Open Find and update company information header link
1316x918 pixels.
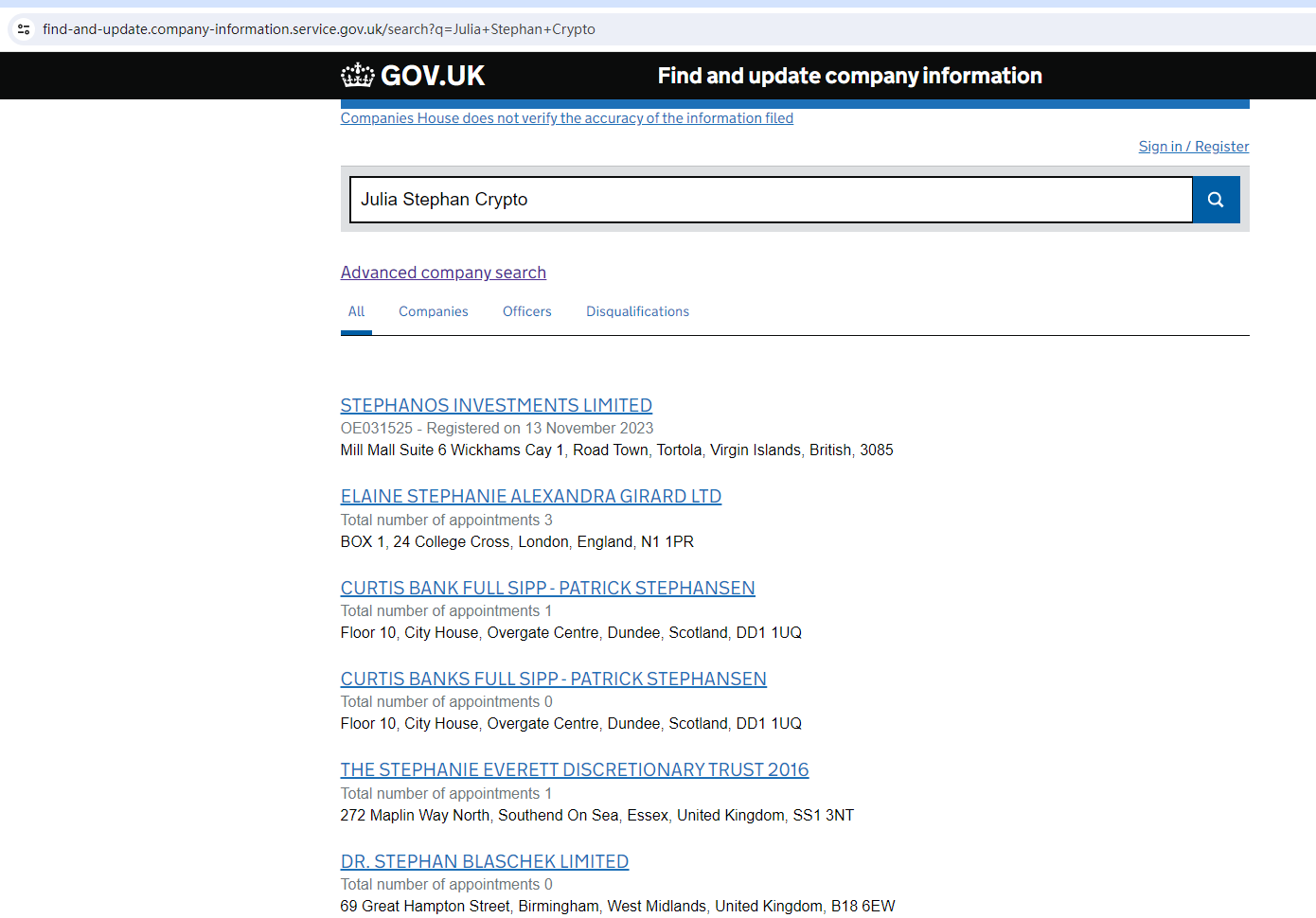pos(849,76)
